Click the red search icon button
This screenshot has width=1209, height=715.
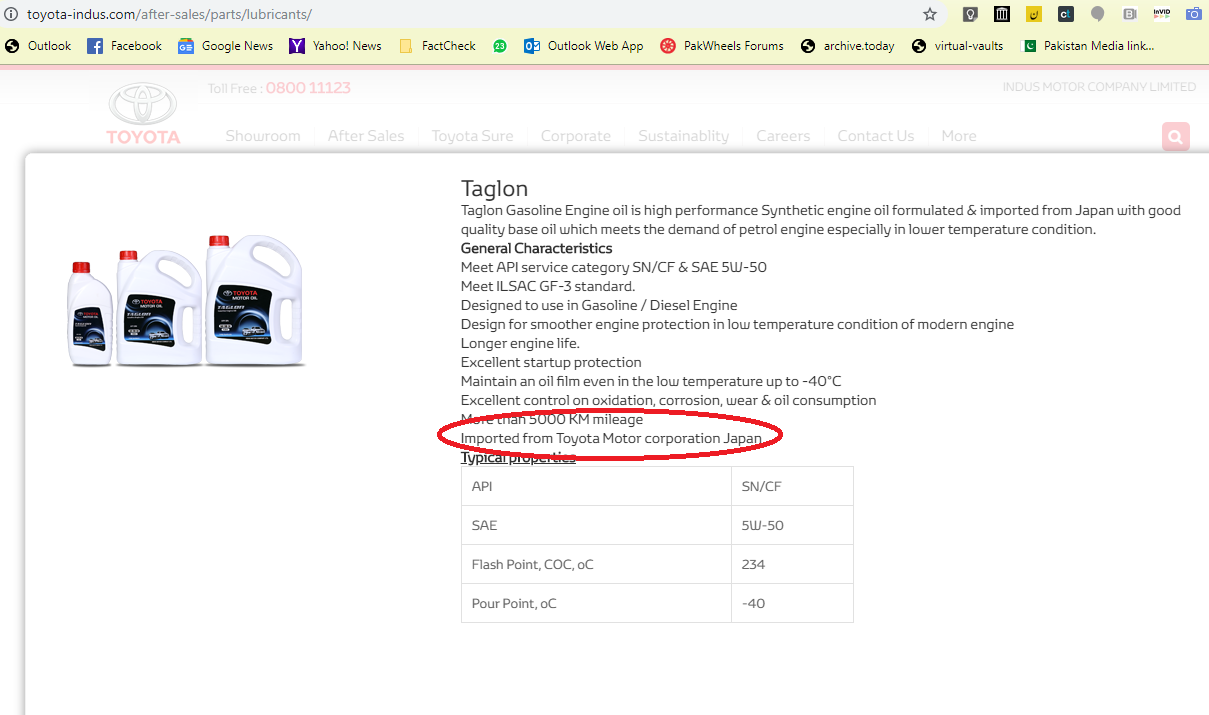point(1176,137)
